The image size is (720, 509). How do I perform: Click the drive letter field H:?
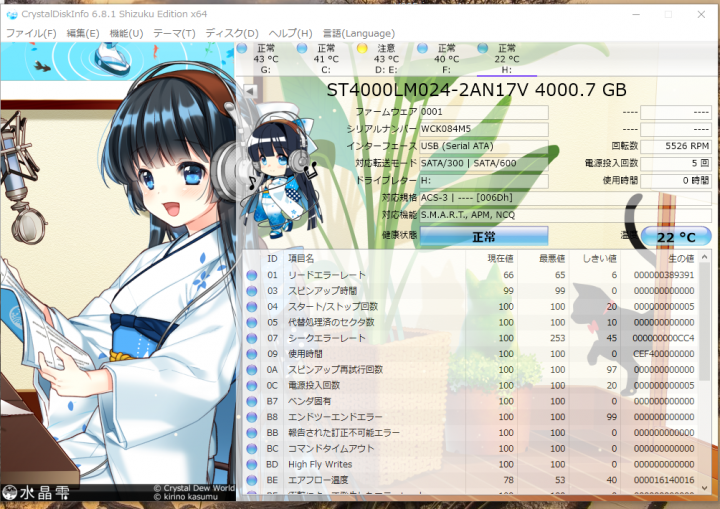484,181
